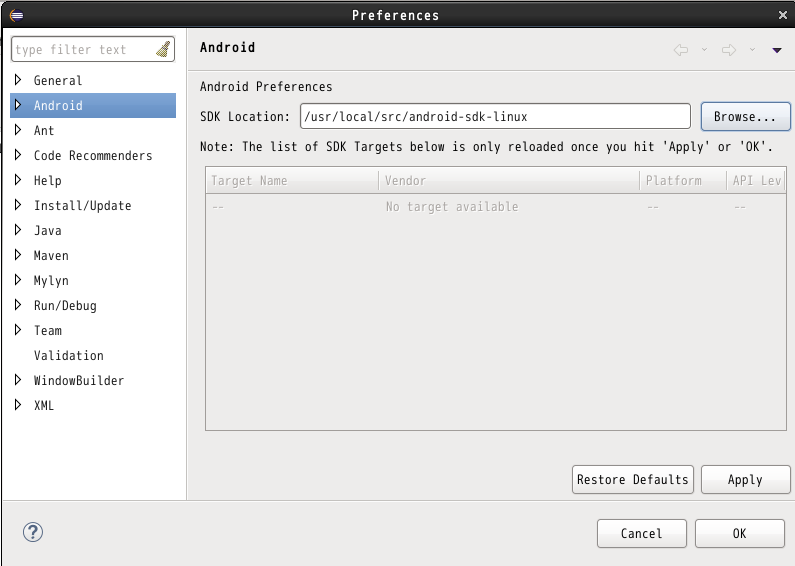
Task: Select the XML preferences category
Action: tap(44, 405)
